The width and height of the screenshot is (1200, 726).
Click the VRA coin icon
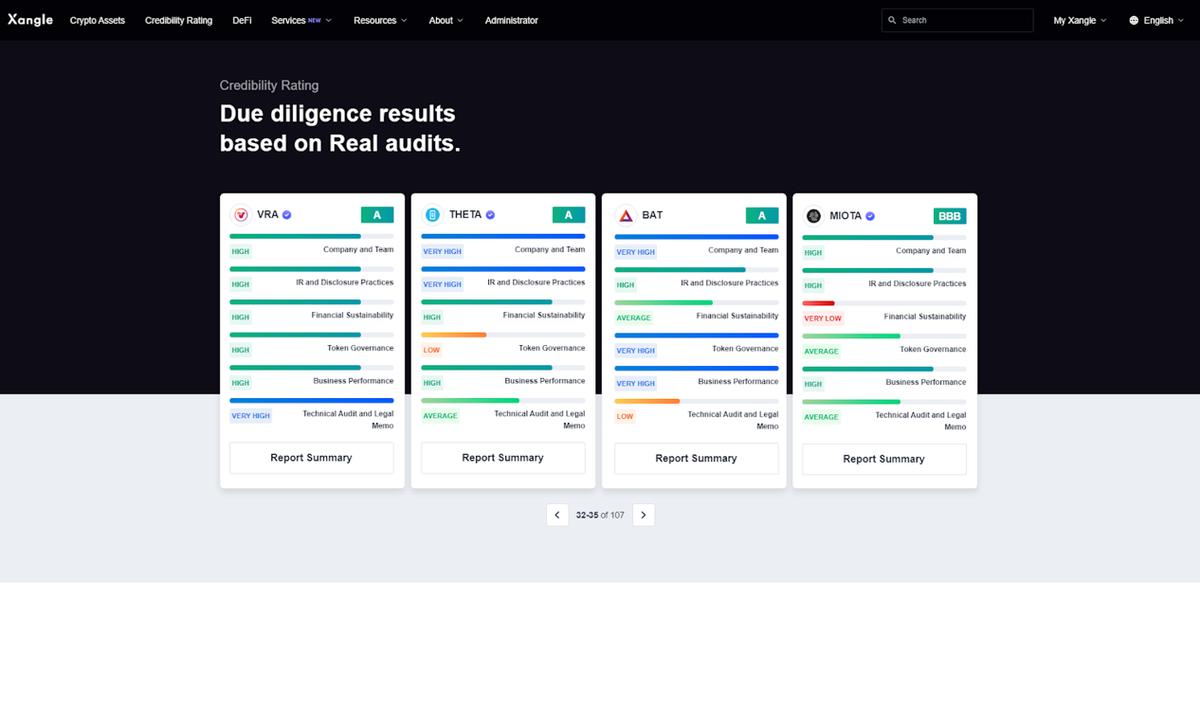click(x=241, y=215)
